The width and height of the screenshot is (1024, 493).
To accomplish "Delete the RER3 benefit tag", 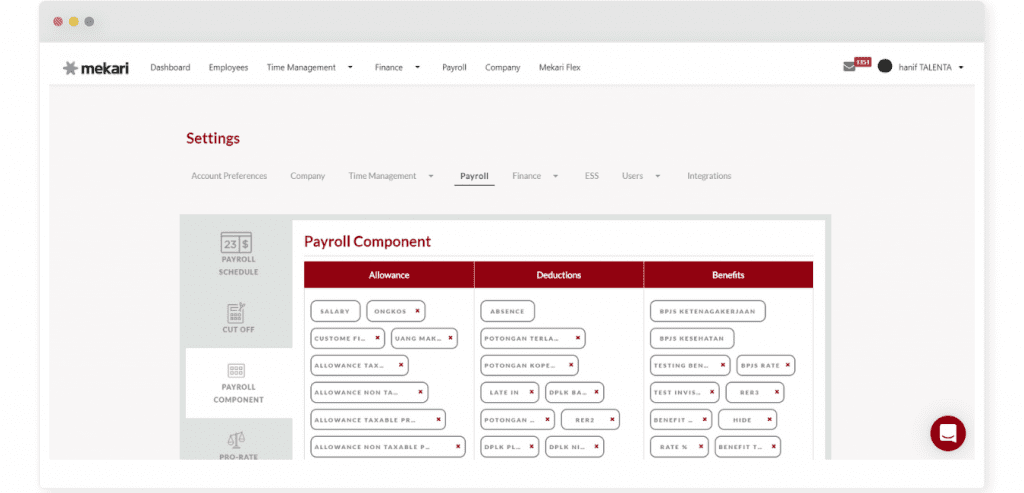I will [776, 392].
